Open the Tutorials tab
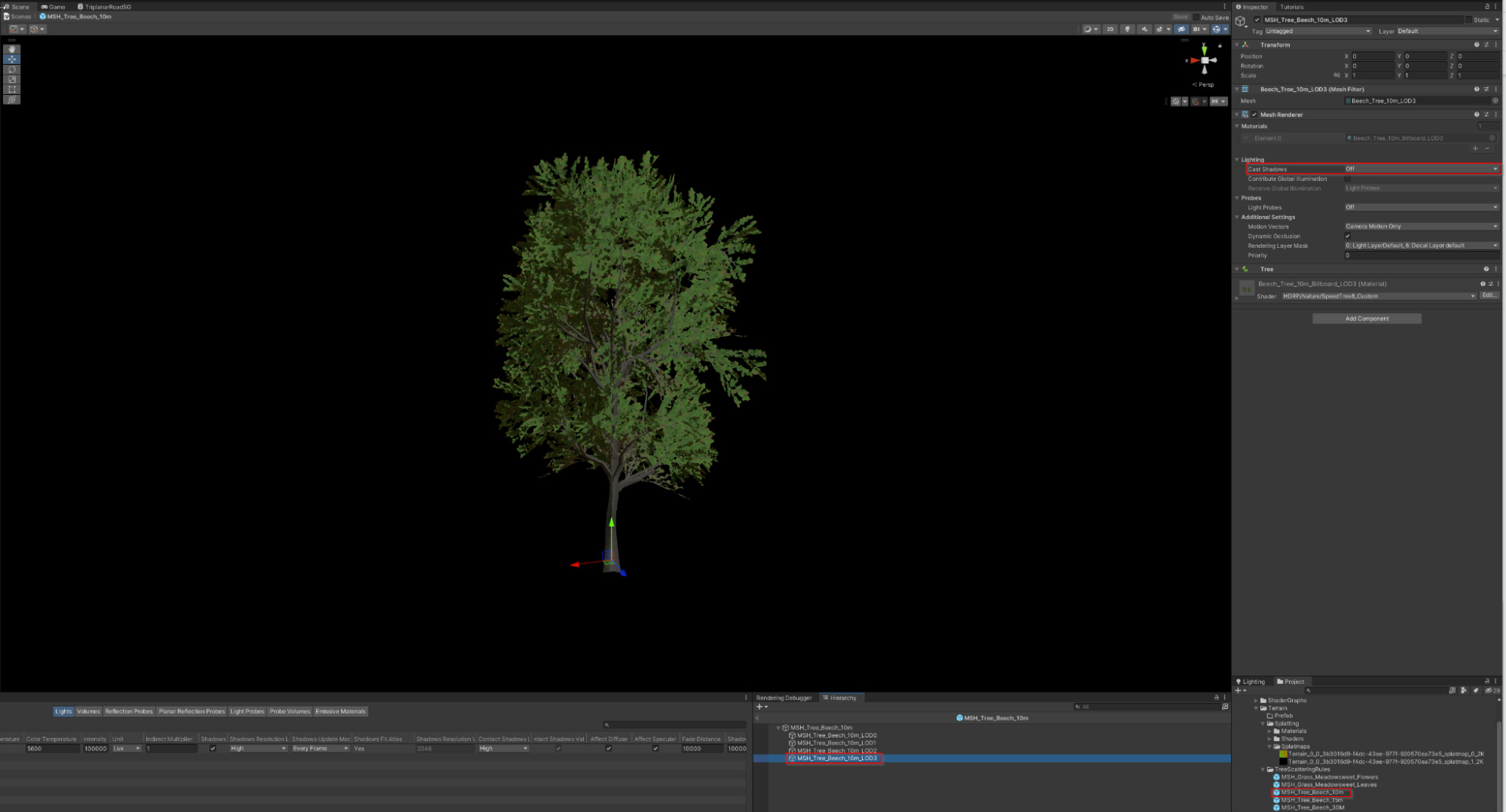 coord(1291,7)
